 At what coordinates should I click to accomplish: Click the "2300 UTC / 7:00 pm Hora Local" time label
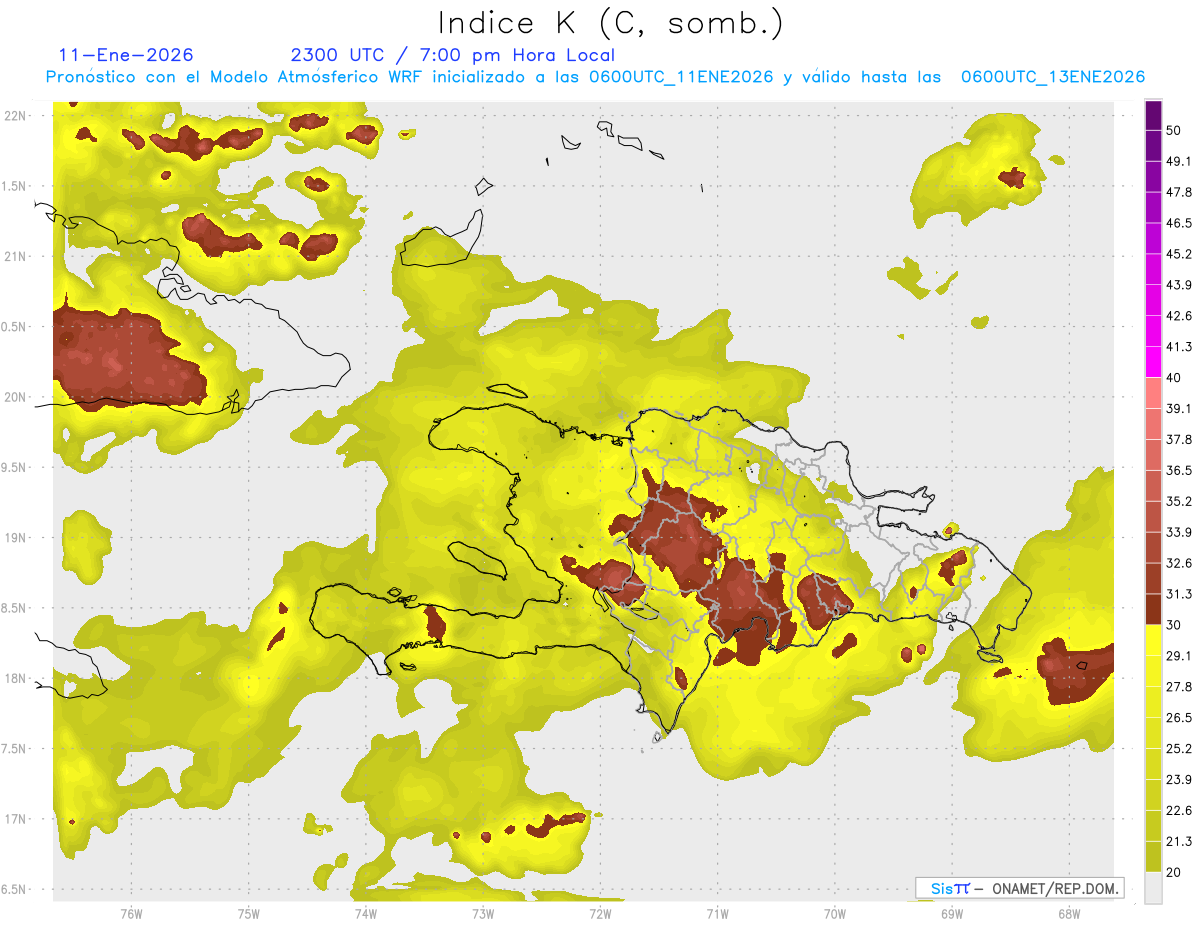[x=452, y=55]
